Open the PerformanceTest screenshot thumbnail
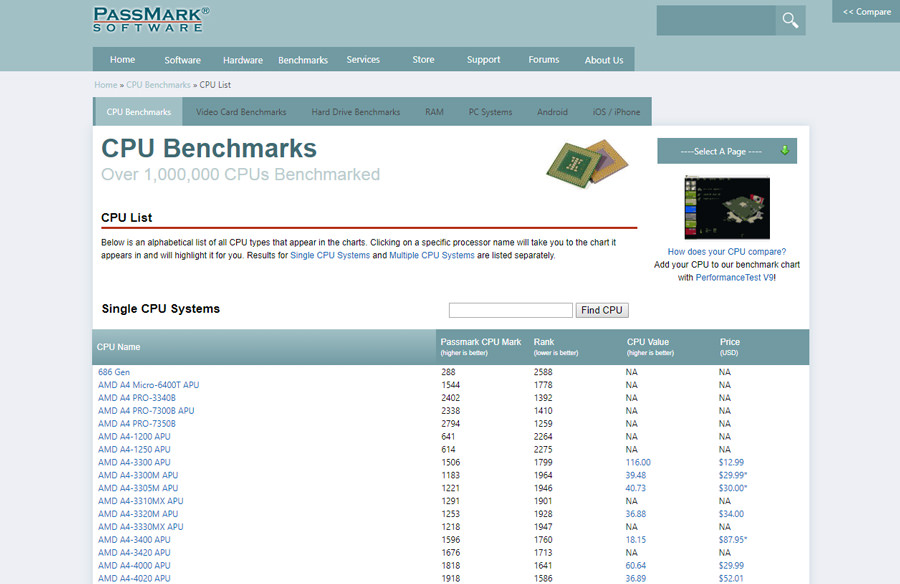 tap(727, 208)
